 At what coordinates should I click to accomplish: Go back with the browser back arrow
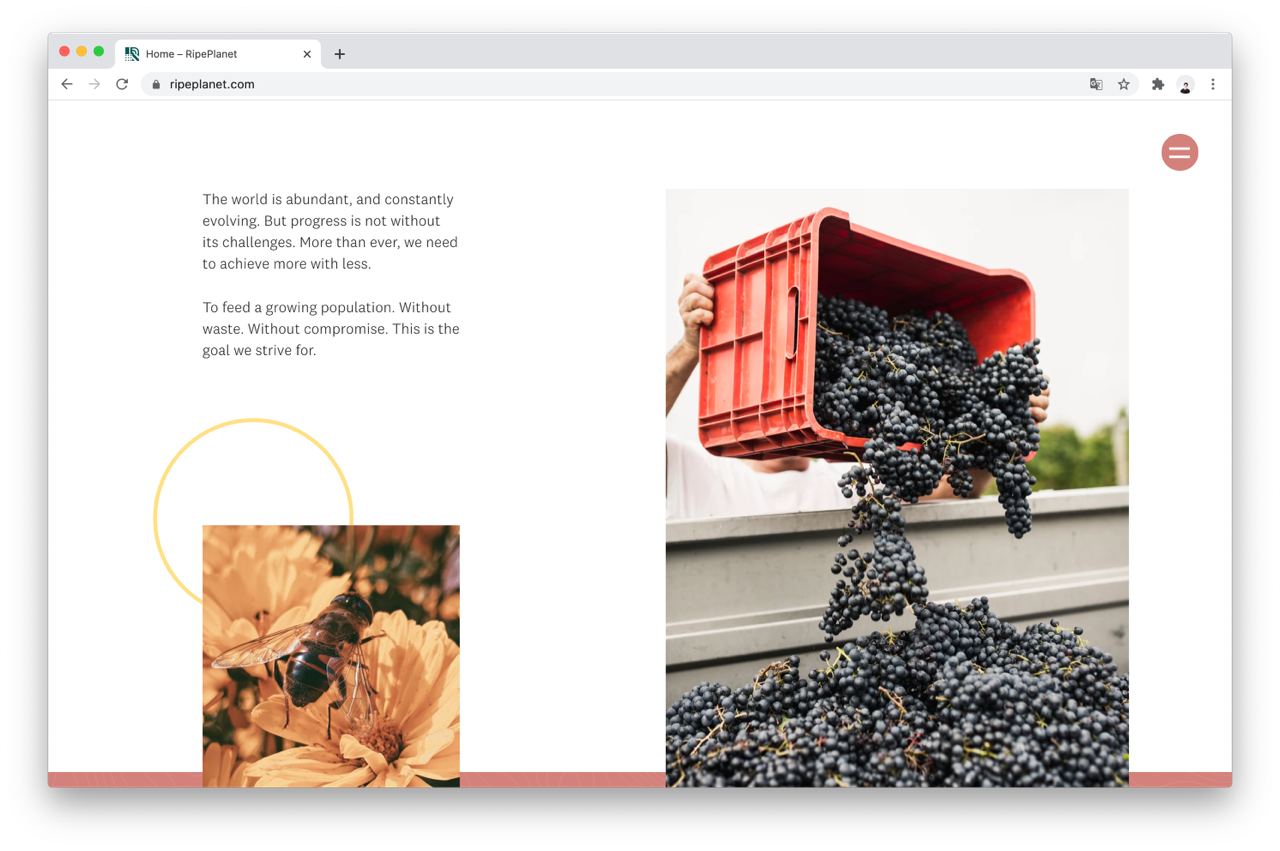pos(67,84)
